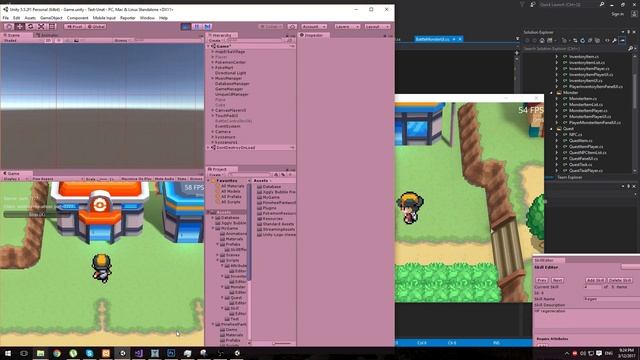Collapse the Game scene in Hierarchy

click(209, 47)
